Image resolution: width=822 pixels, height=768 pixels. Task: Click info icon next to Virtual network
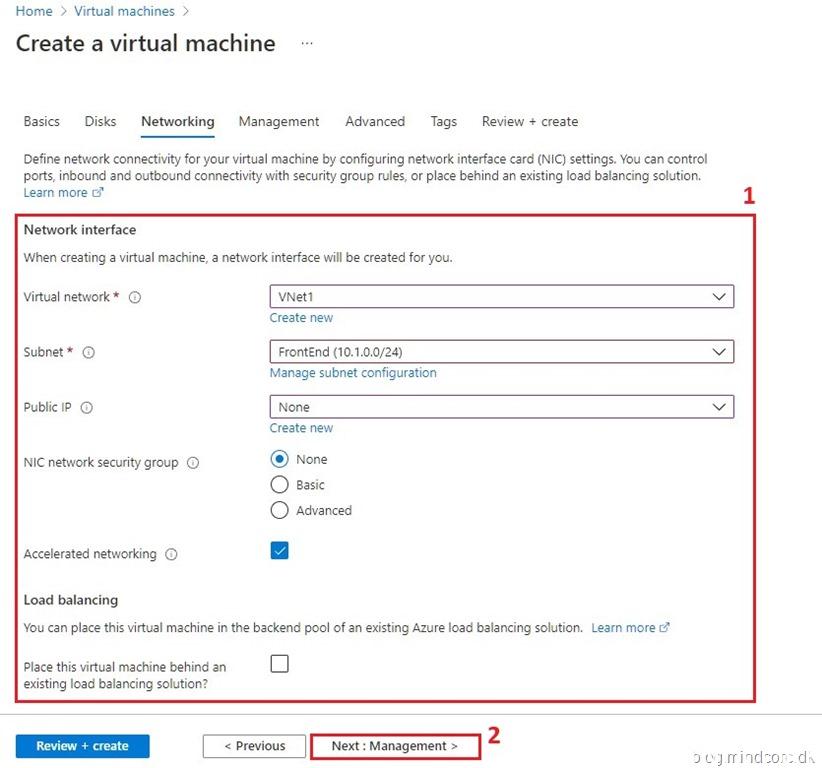(135, 298)
